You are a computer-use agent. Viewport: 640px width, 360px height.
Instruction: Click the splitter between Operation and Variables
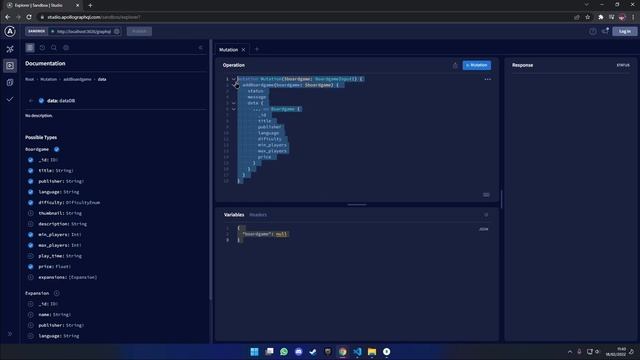(357, 204)
